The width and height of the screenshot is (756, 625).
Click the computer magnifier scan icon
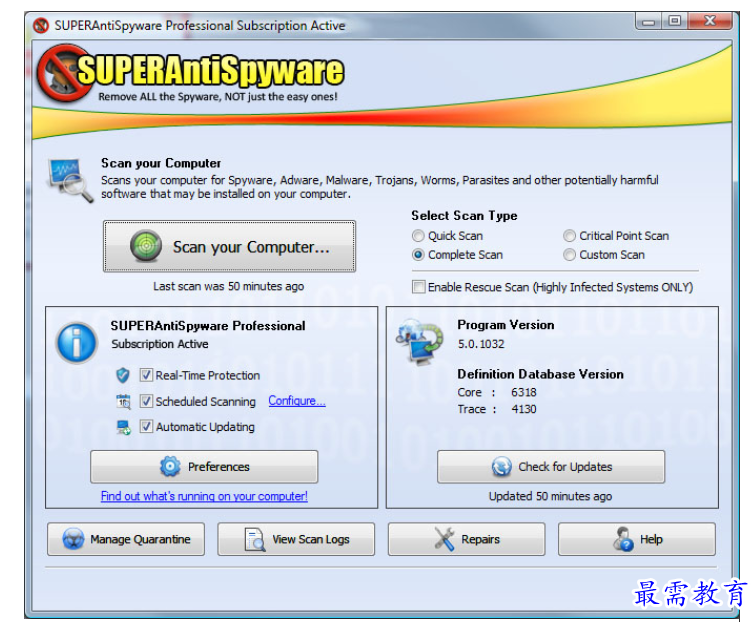point(70,180)
